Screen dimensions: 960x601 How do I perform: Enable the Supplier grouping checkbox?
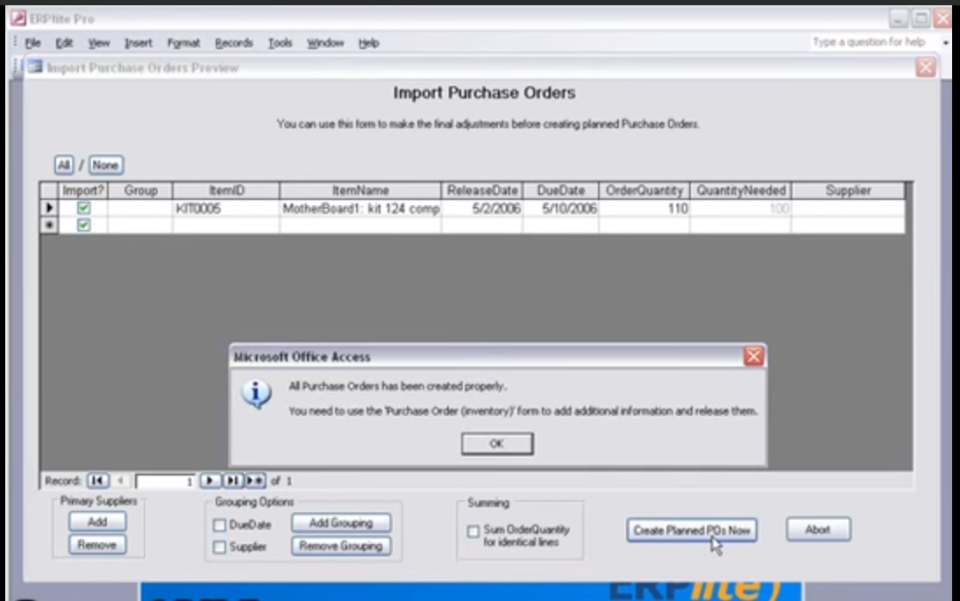pyautogui.click(x=219, y=547)
